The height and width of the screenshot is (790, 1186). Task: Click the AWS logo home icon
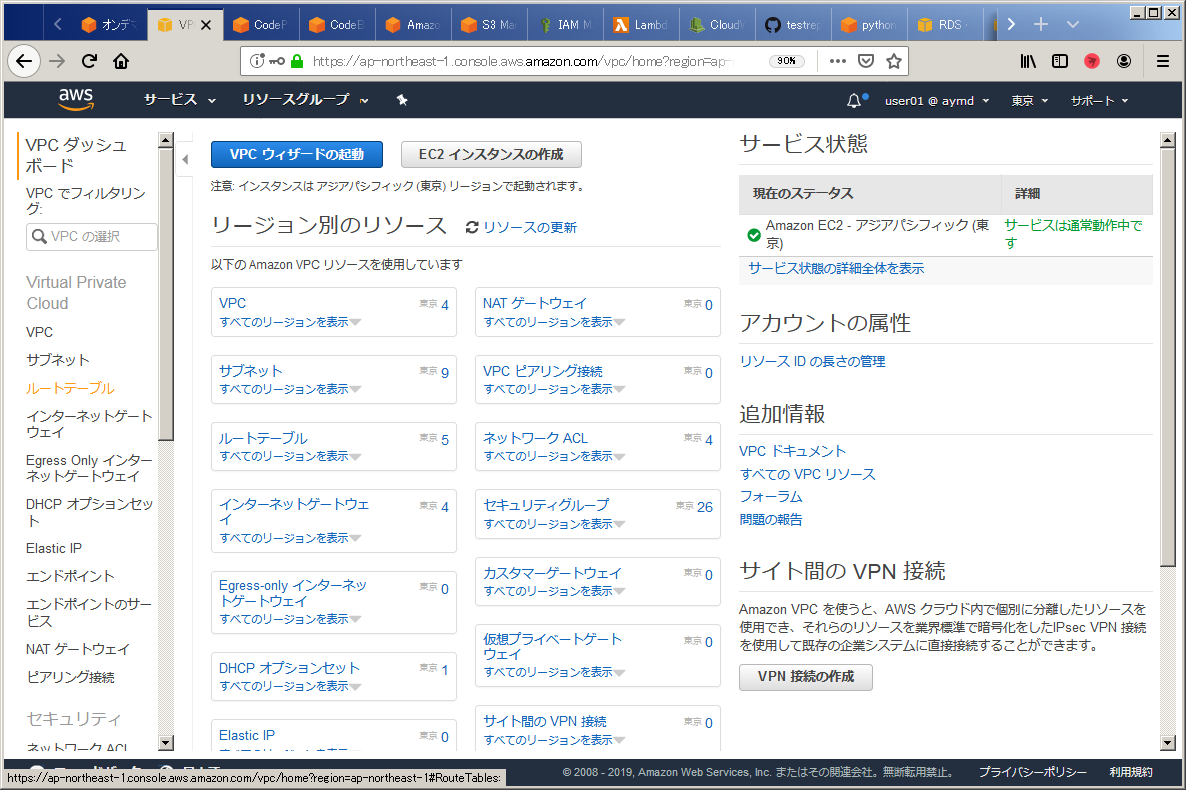coord(76,99)
